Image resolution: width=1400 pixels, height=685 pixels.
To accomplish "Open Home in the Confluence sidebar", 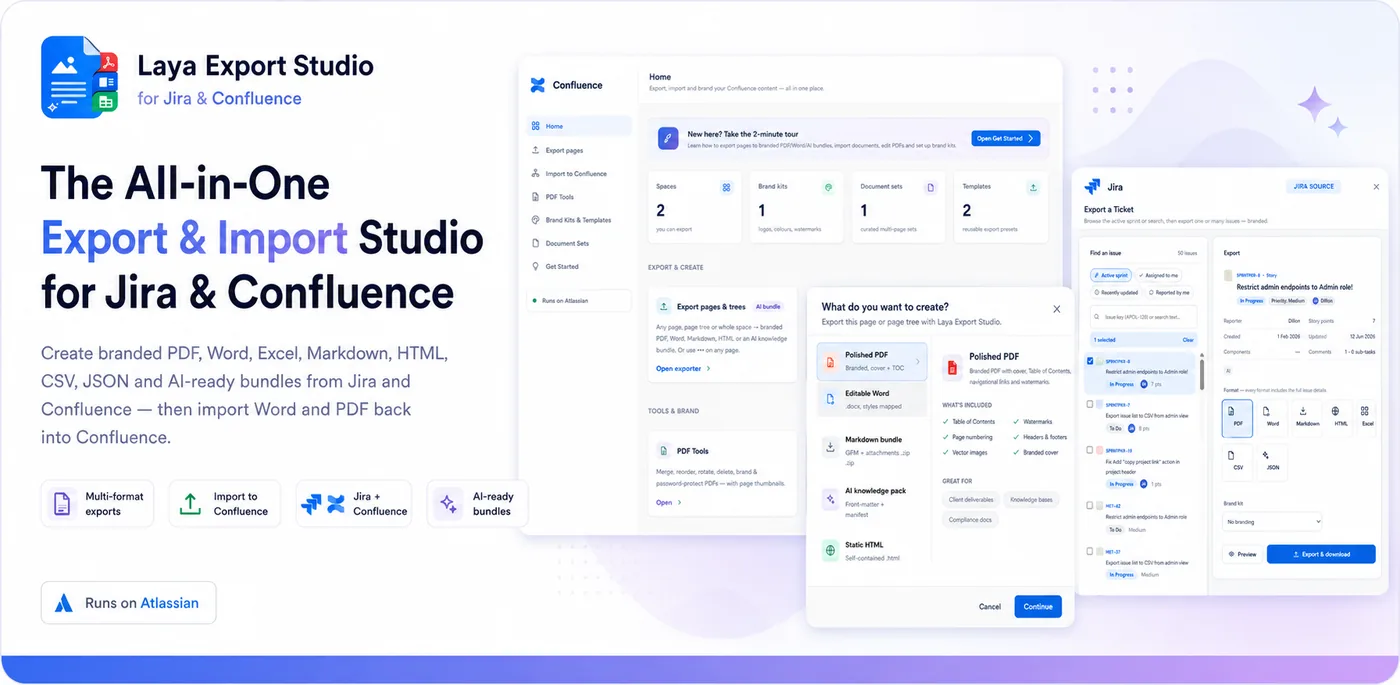I will click(579, 126).
